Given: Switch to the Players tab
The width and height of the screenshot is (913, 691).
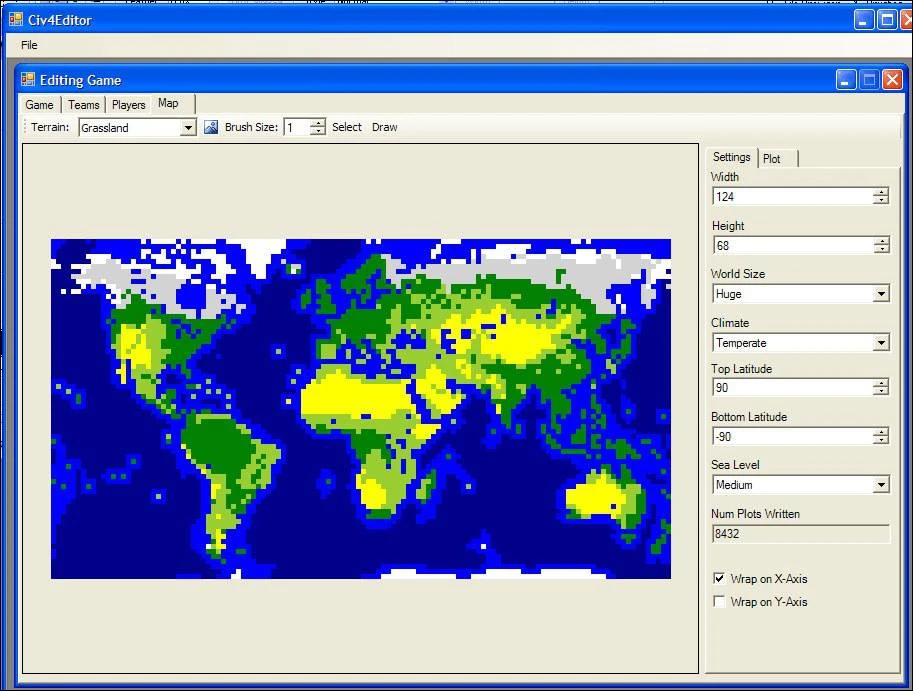Looking at the screenshot, I should pos(128,105).
